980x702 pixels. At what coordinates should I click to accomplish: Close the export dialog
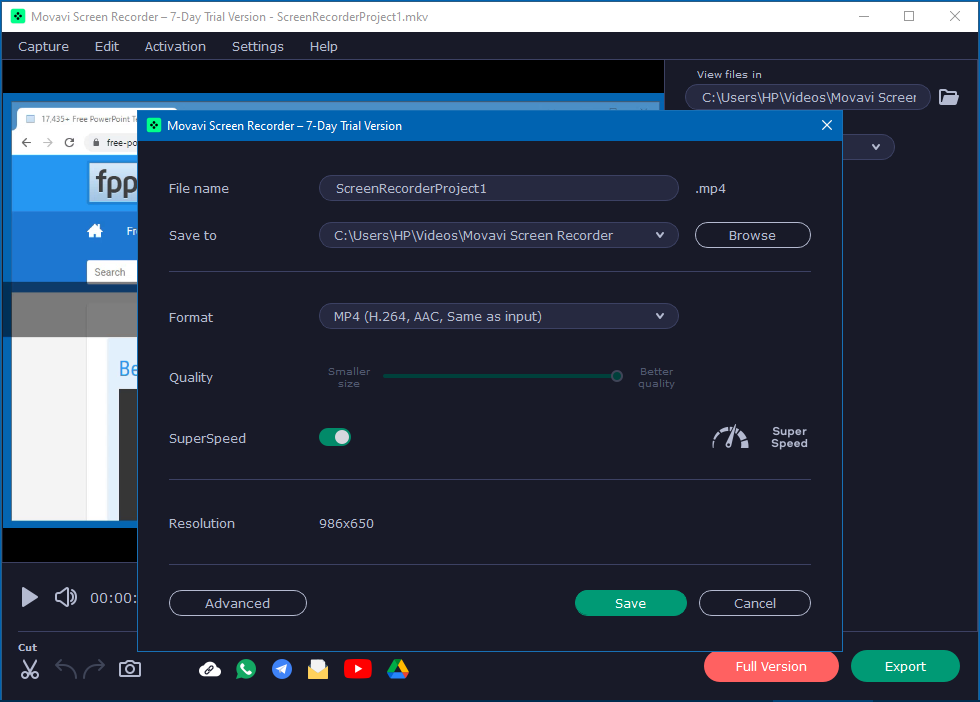(826, 125)
